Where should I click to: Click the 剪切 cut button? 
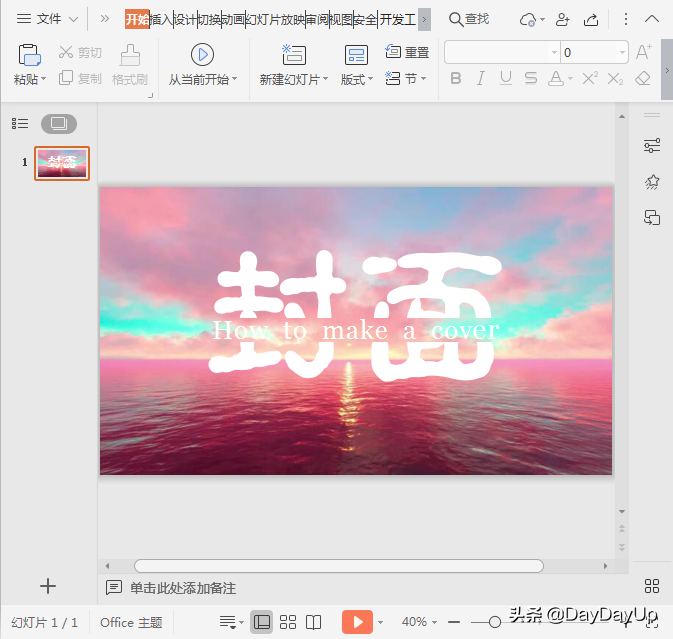point(80,52)
